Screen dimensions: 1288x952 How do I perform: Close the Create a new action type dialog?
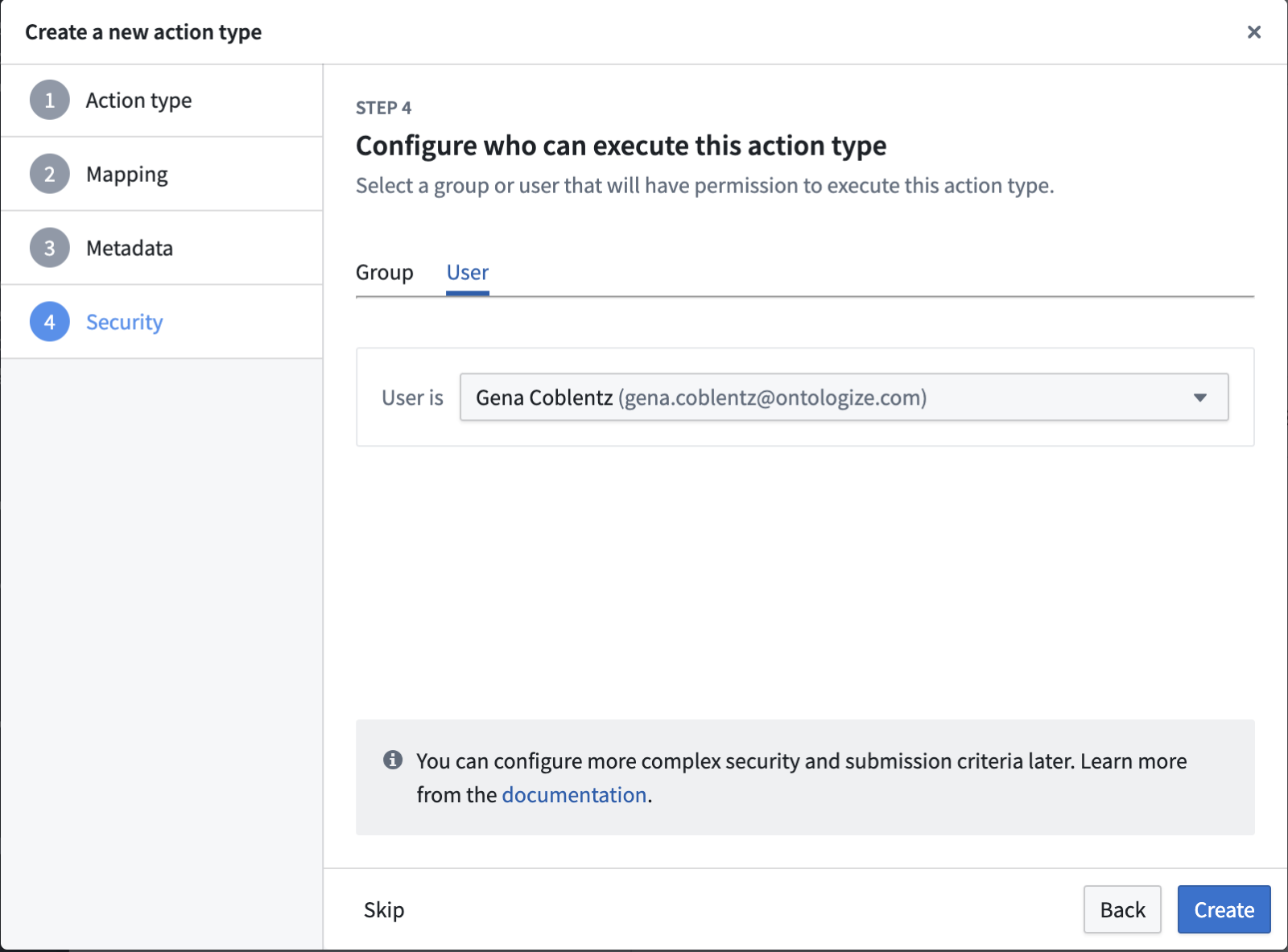[1253, 32]
